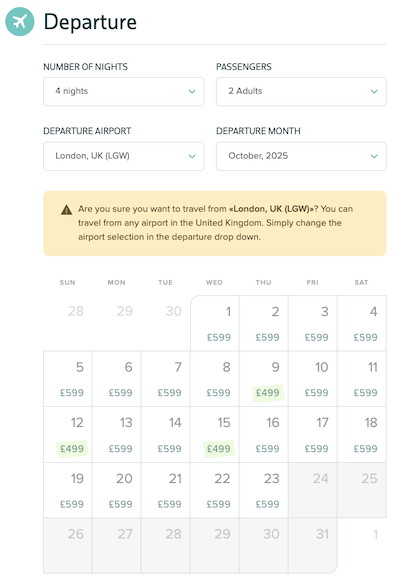Select October 7 for £599

[166, 379]
